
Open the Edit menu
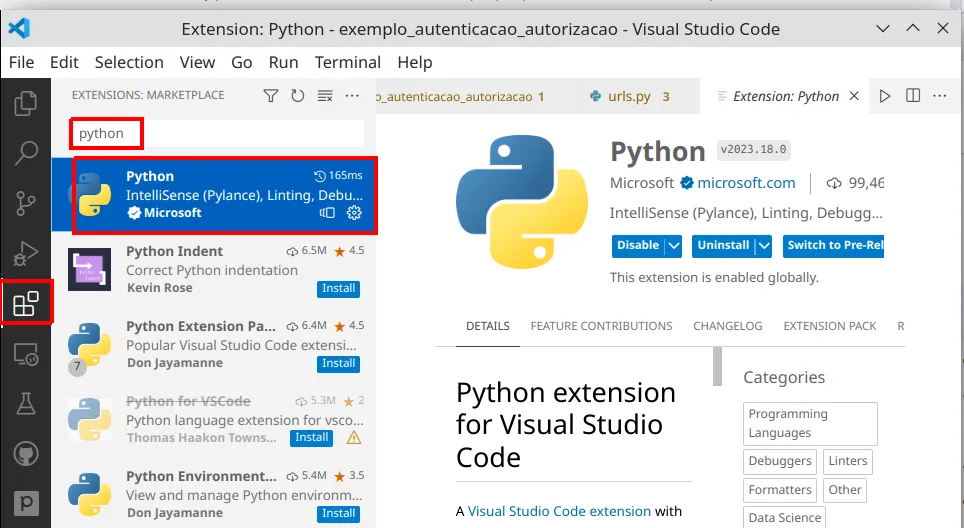point(64,62)
